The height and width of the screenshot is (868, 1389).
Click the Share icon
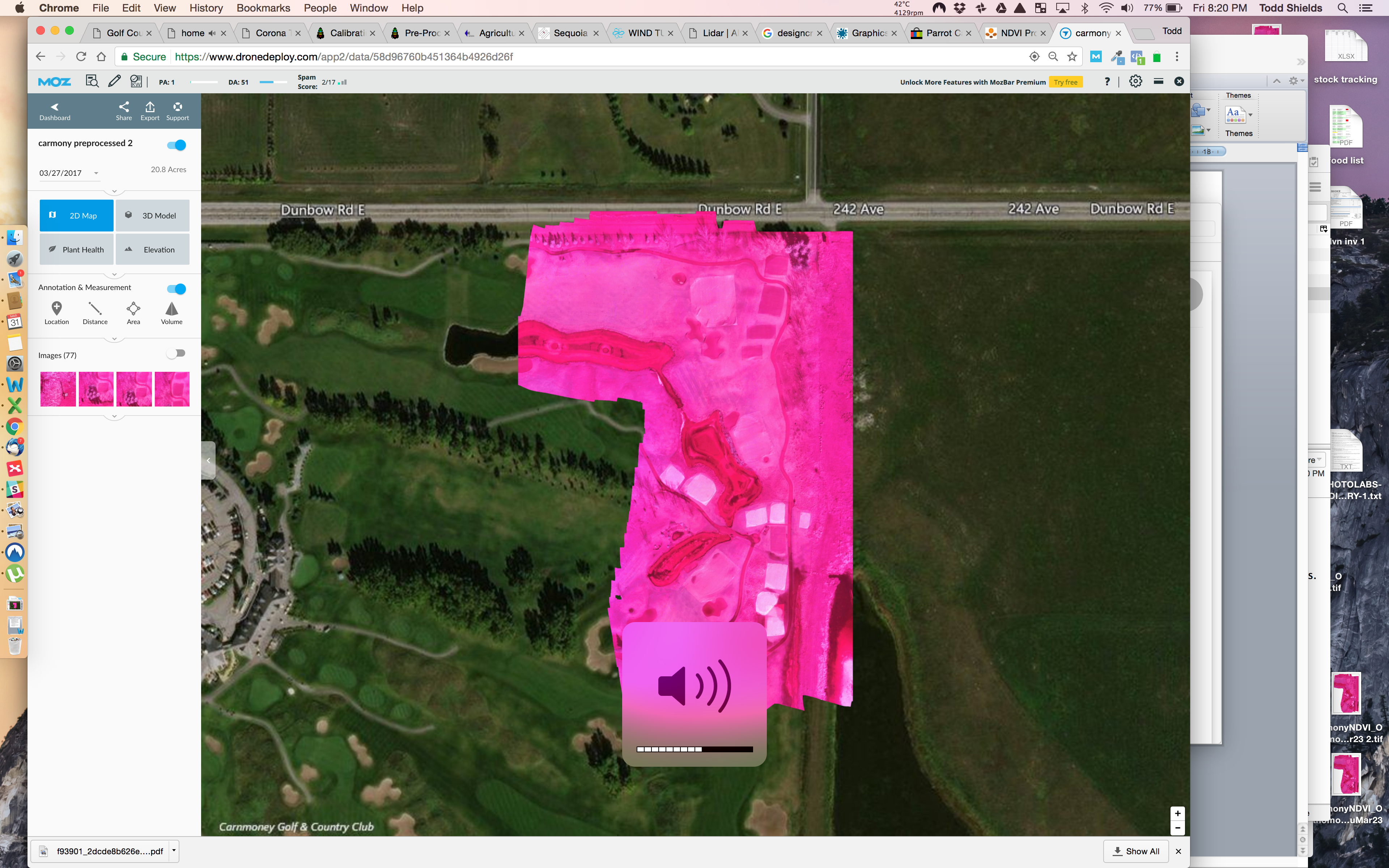coord(123,111)
